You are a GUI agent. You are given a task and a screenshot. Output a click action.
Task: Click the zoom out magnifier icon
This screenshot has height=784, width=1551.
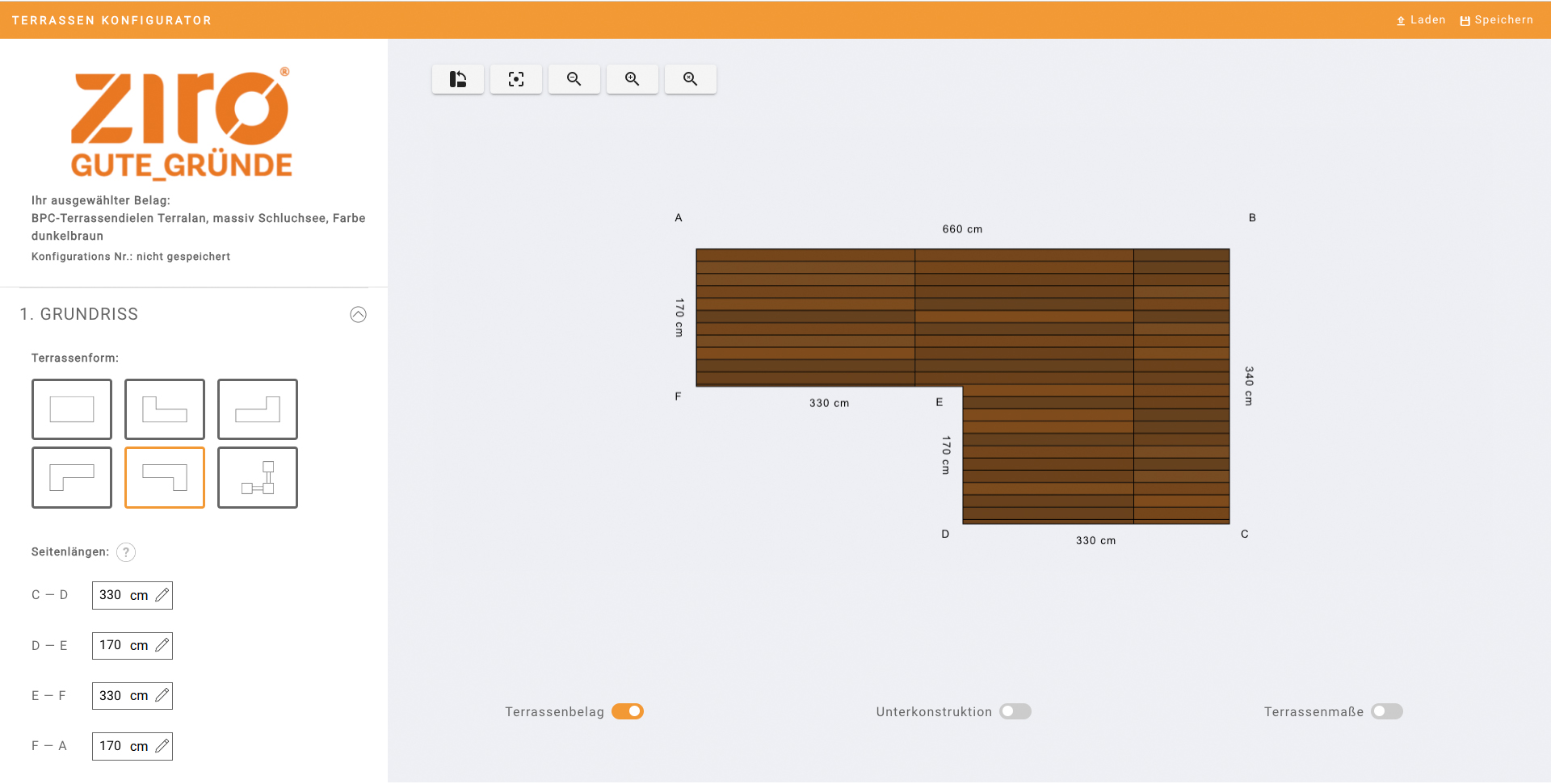coord(574,79)
